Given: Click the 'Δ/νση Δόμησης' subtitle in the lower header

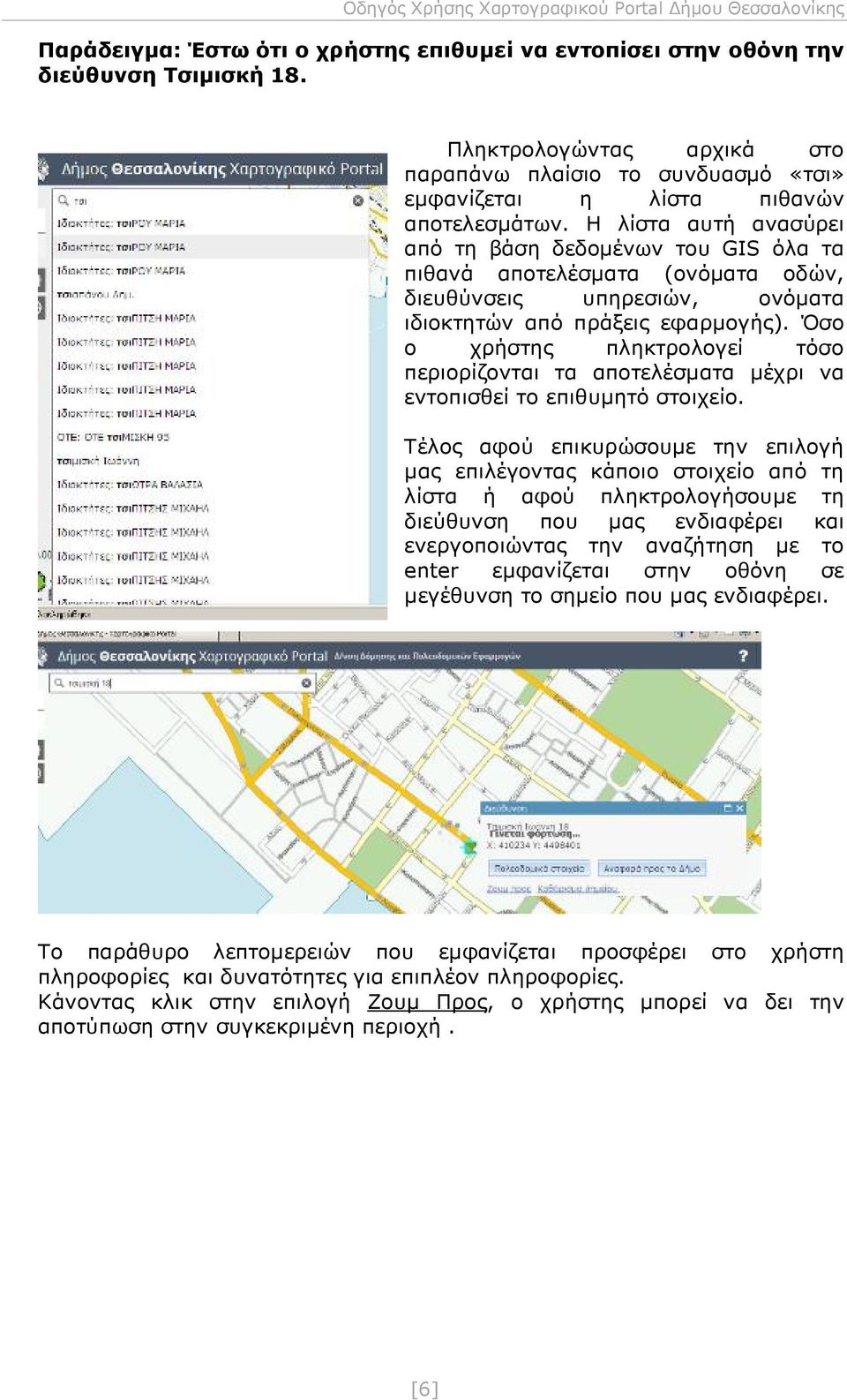Looking at the screenshot, I should coord(427,657).
